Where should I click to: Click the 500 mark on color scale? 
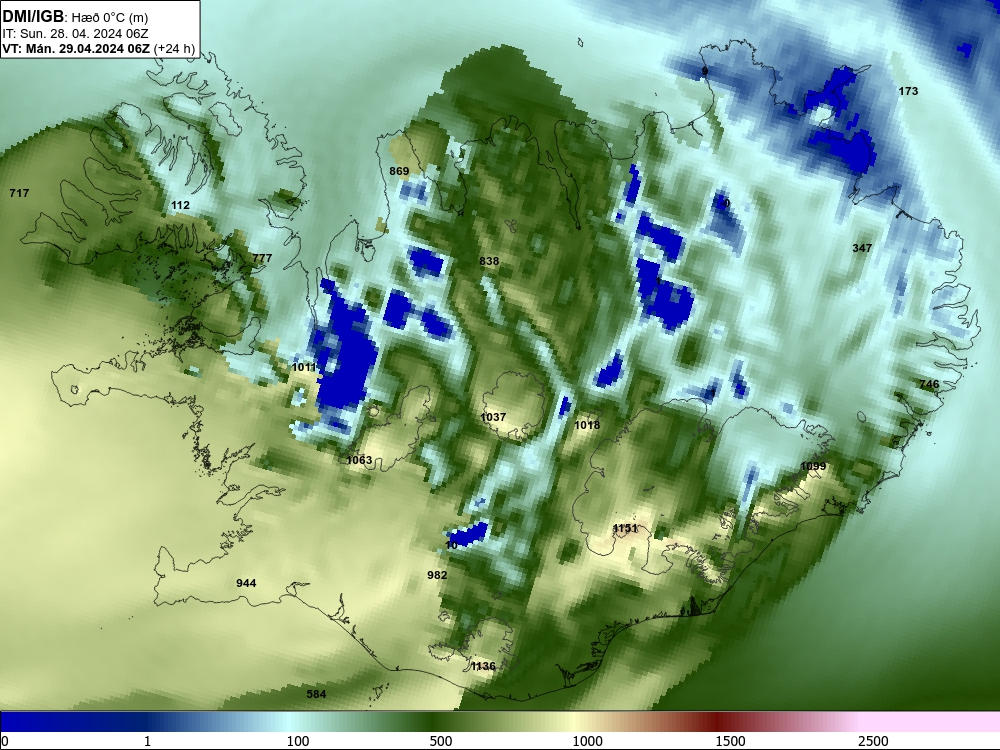click(440, 741)
